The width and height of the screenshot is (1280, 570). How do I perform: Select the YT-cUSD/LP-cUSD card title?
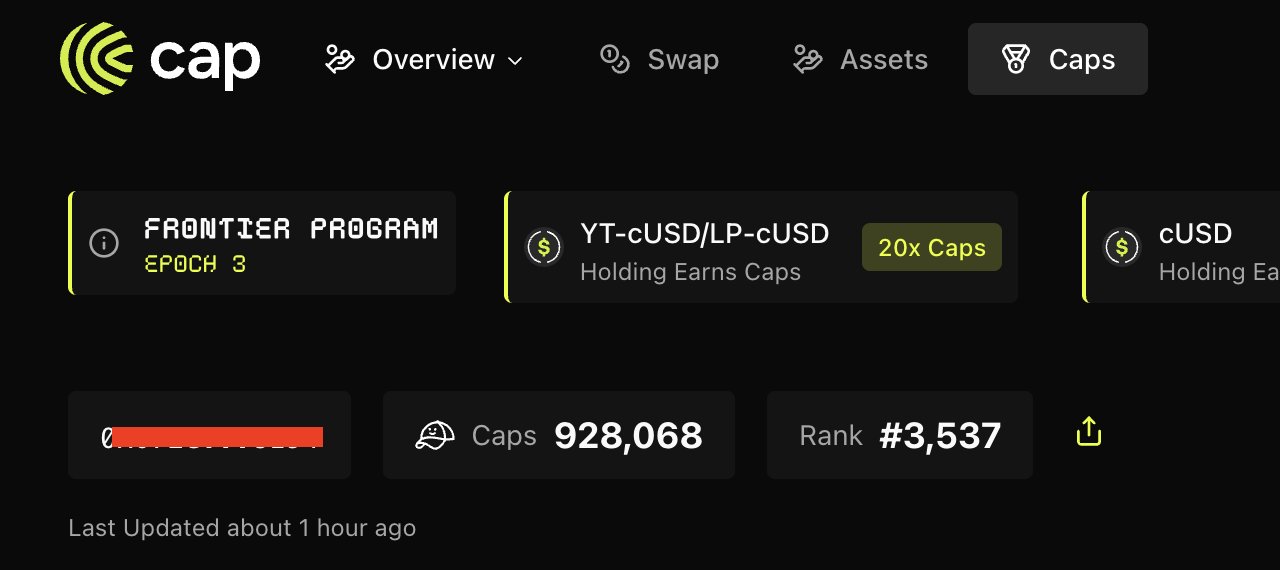pyautogui.click(x=704, y=234)
